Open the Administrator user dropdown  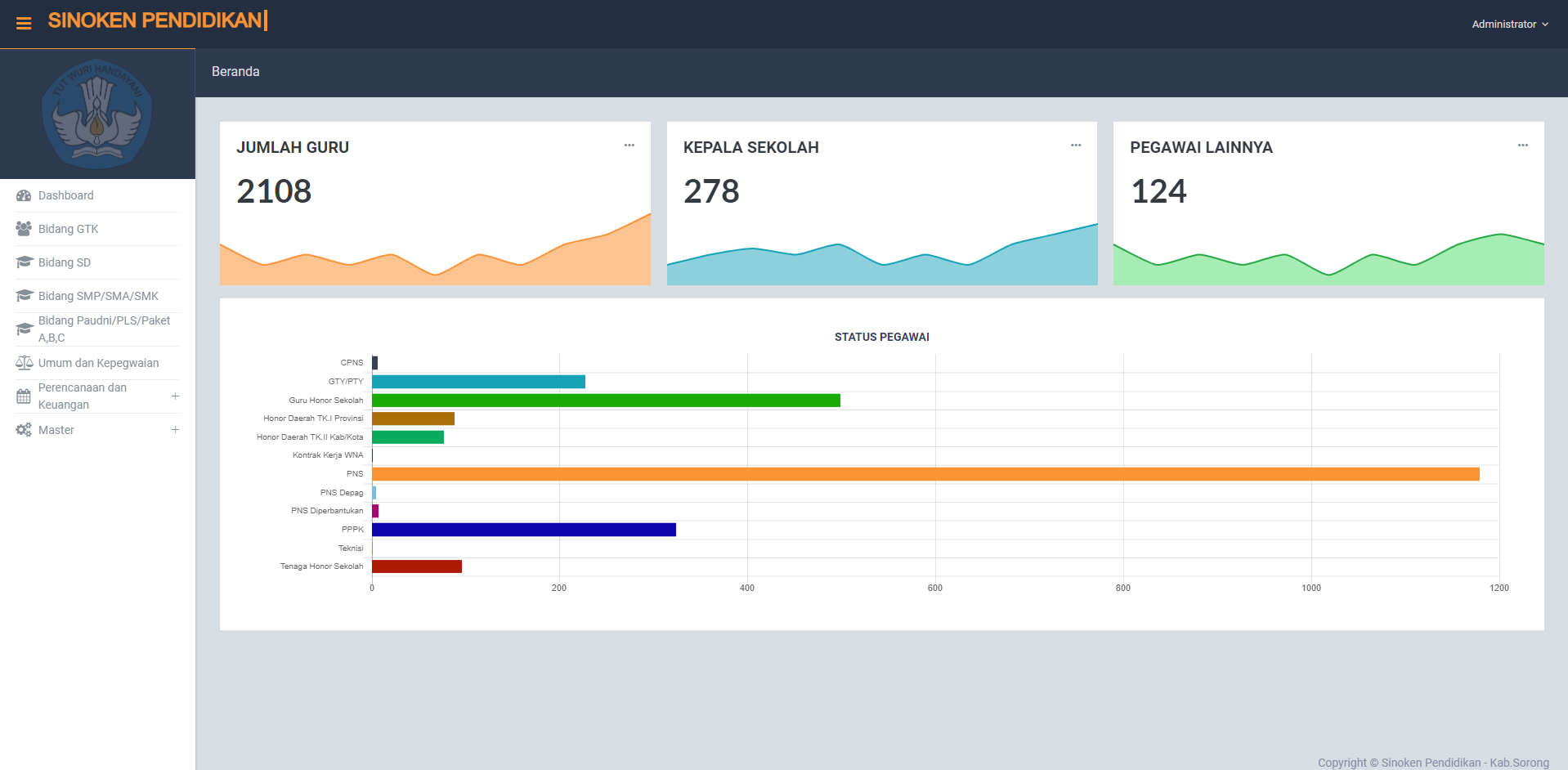(1509, 25)
